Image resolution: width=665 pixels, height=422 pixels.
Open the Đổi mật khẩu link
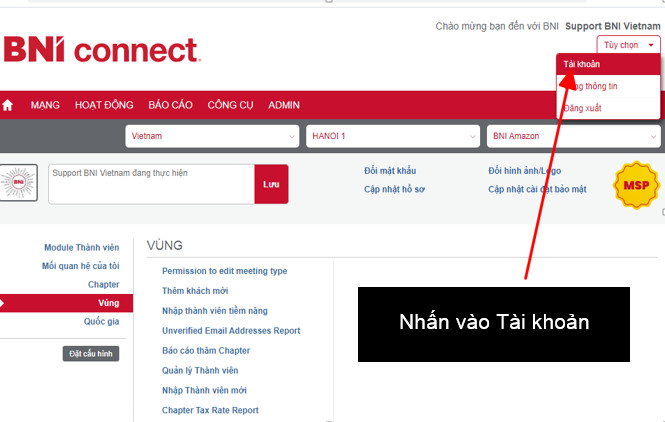point(390,171)
